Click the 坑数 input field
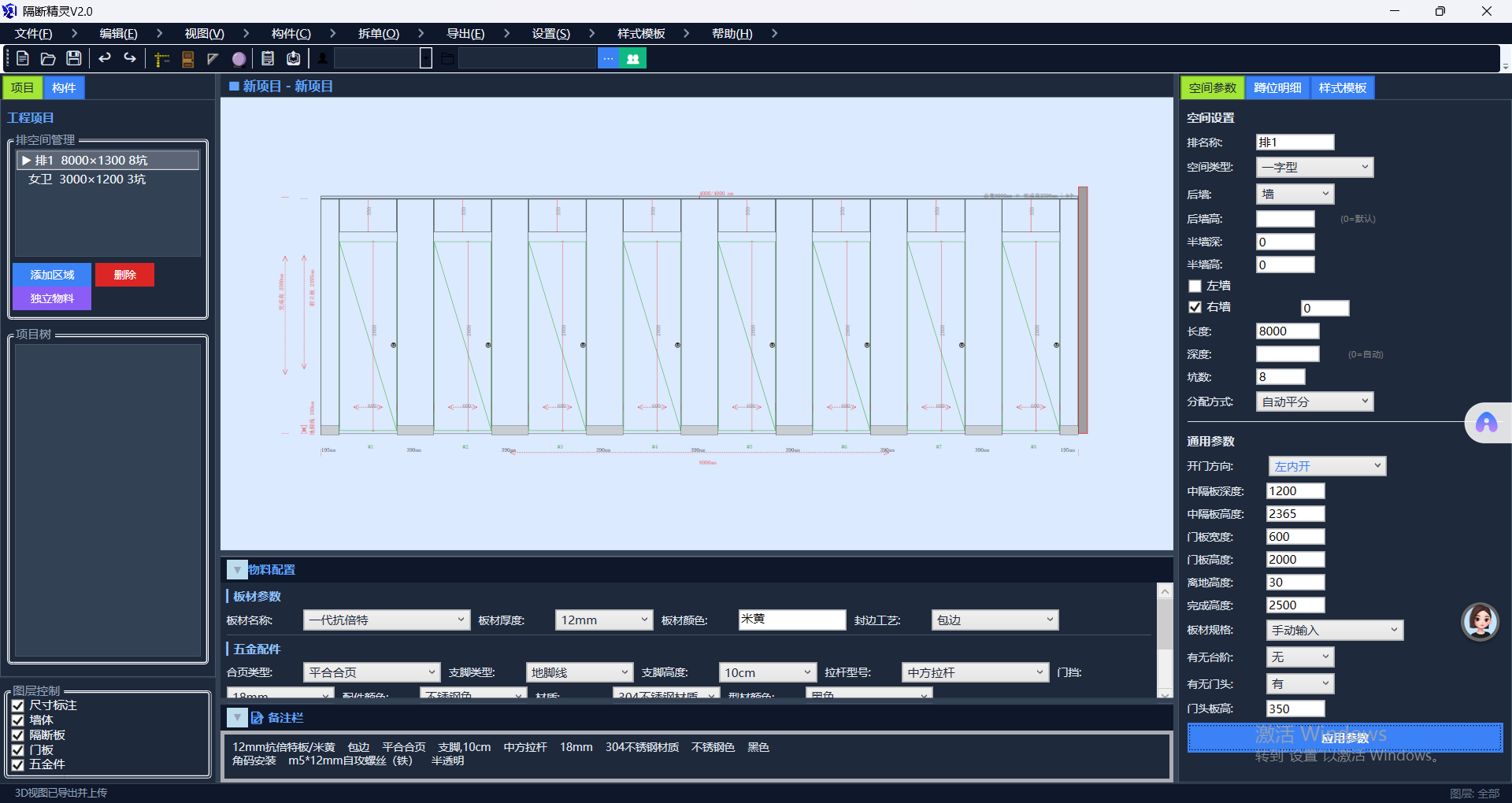 (x=1280, y=377)
